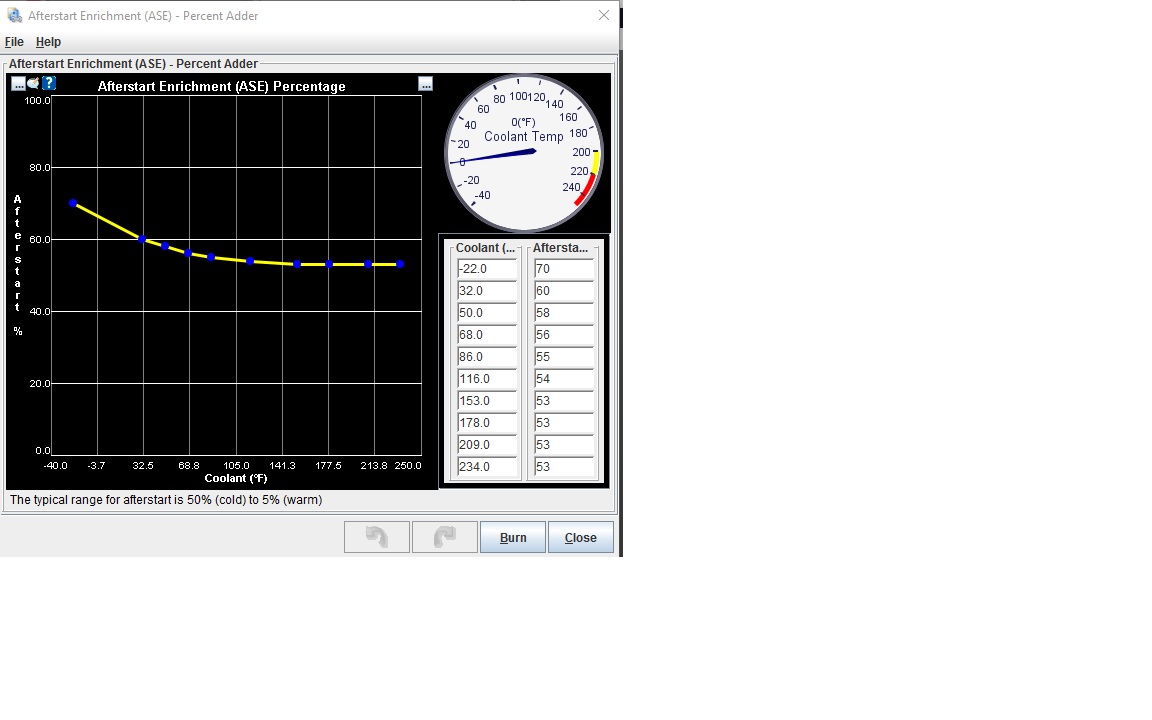The image size is (1152, 720).
Task: Select the afterstart field with value 54
Action: pyautogui.click(x=564, y=379)
